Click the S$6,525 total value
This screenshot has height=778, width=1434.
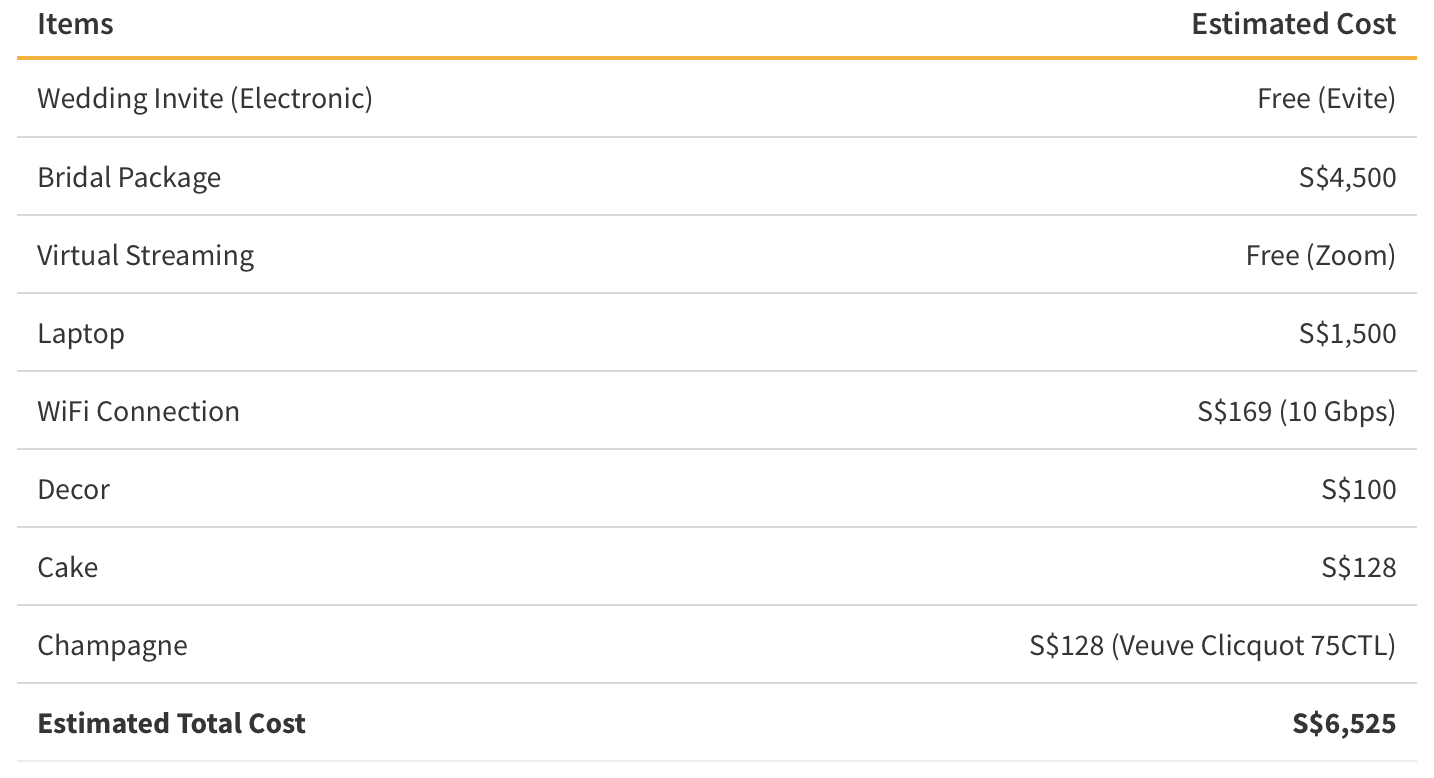tap(1343, 723)
